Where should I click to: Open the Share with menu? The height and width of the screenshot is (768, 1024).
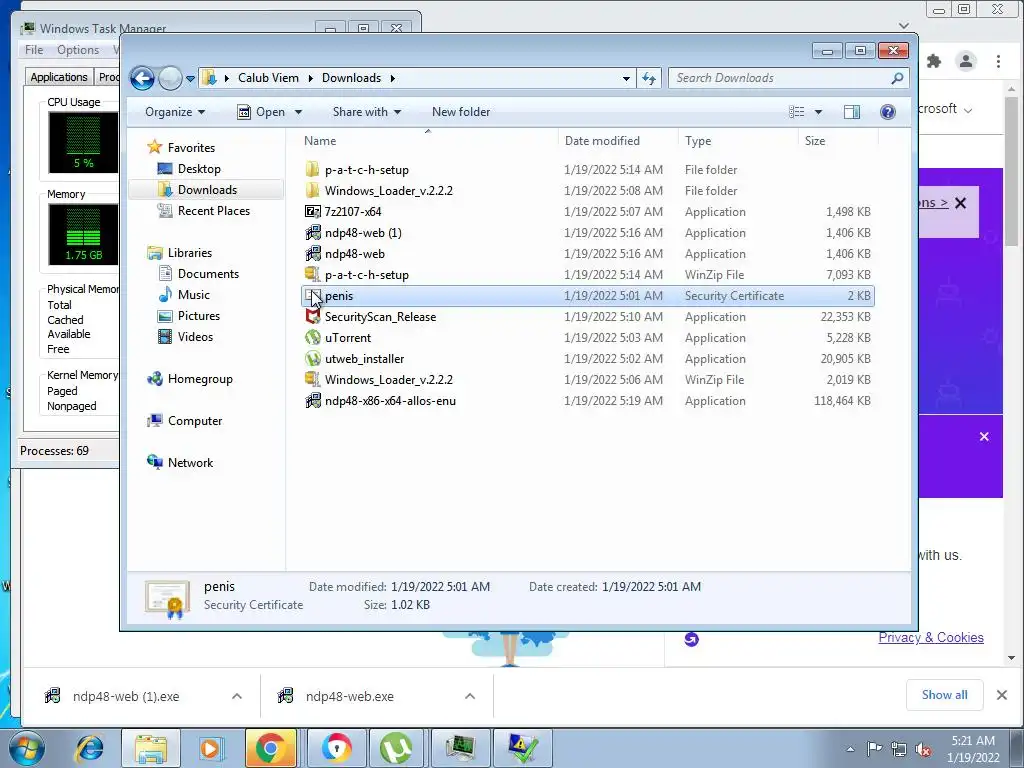[x=366, y=112]
